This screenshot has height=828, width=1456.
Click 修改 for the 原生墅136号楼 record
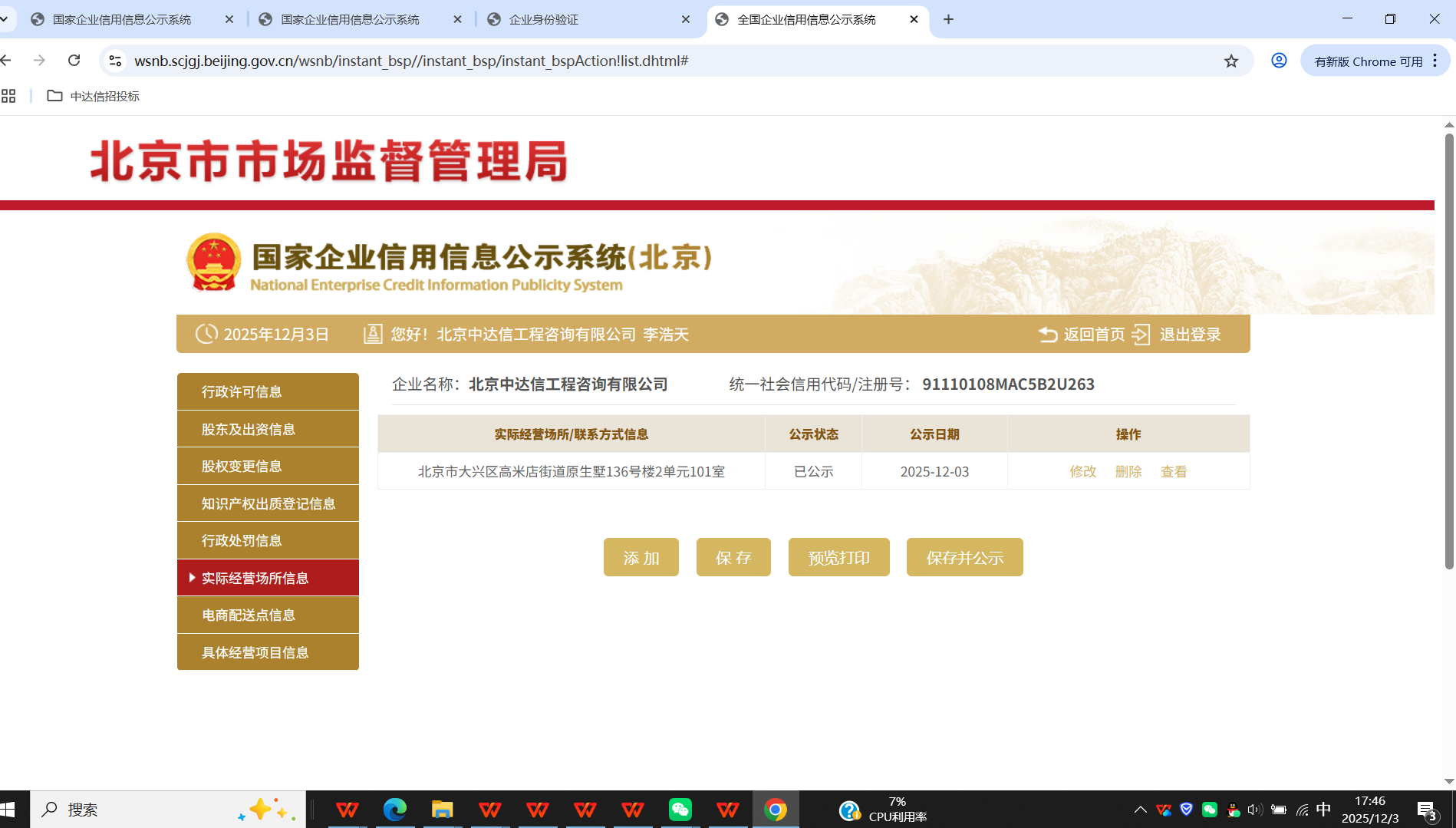click(1083, 471)
